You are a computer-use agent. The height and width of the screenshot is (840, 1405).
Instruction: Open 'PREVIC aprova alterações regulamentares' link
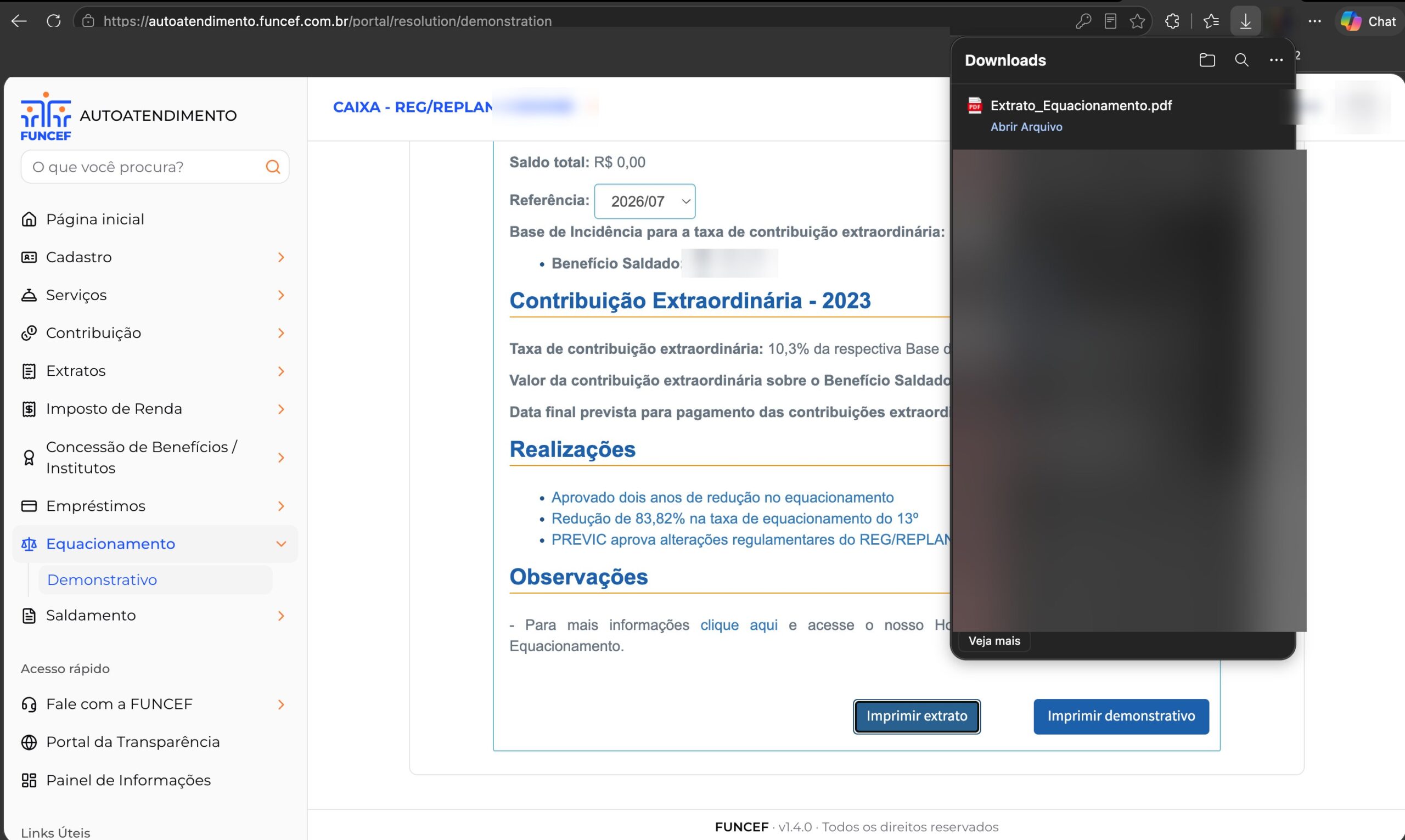click(x=751, y=539)
